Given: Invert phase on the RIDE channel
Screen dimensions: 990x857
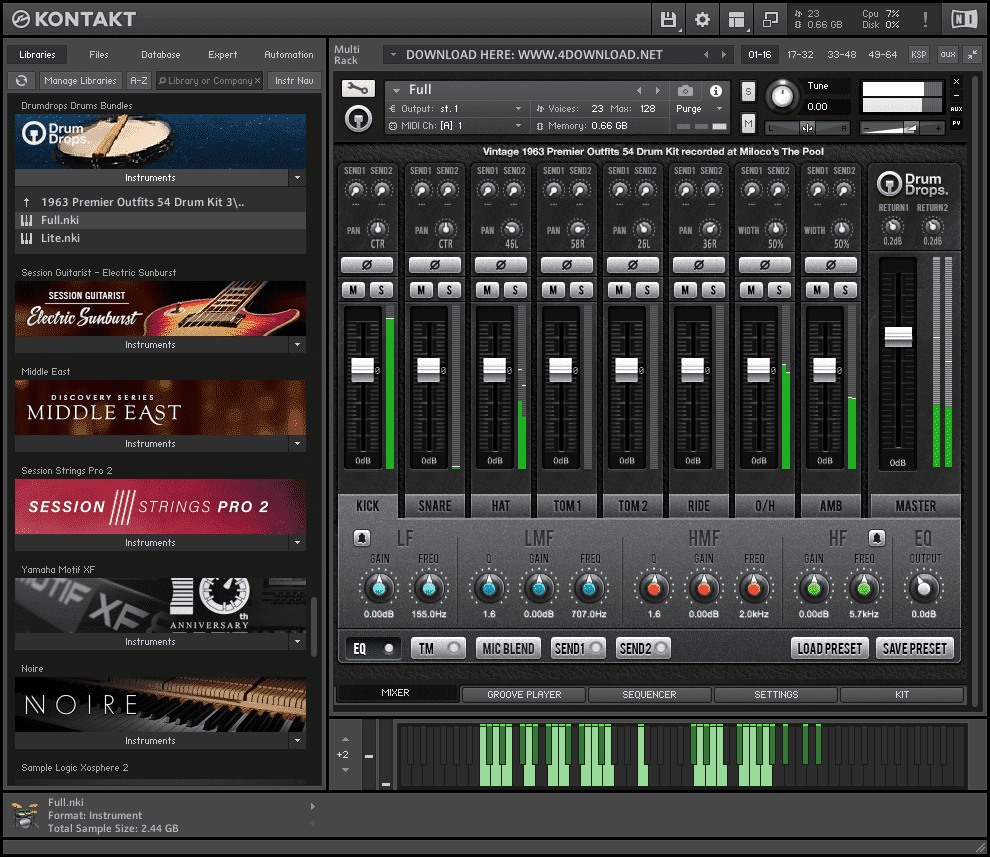Looking at the screenshot, I should click(698, 265).
